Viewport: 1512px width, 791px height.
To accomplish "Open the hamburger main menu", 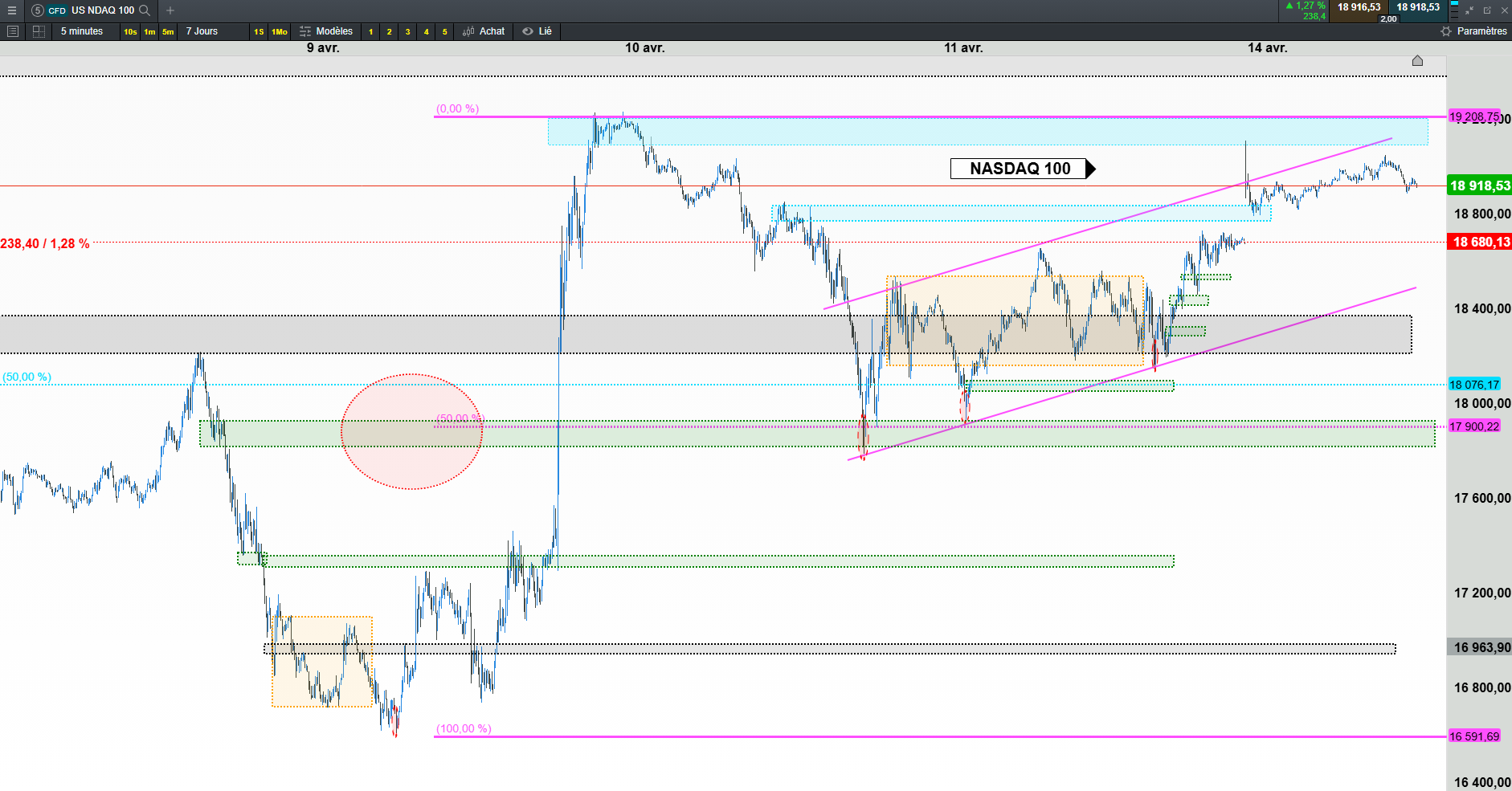I will coord(12,10).
